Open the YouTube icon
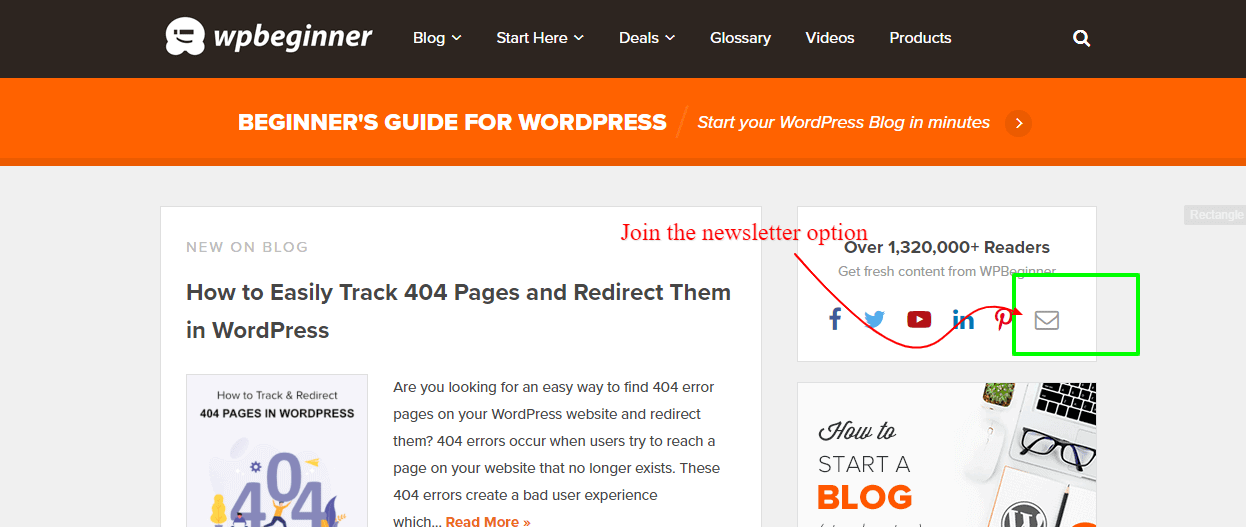This screenshot has width=1246, height=527. (x=919, y=320)
